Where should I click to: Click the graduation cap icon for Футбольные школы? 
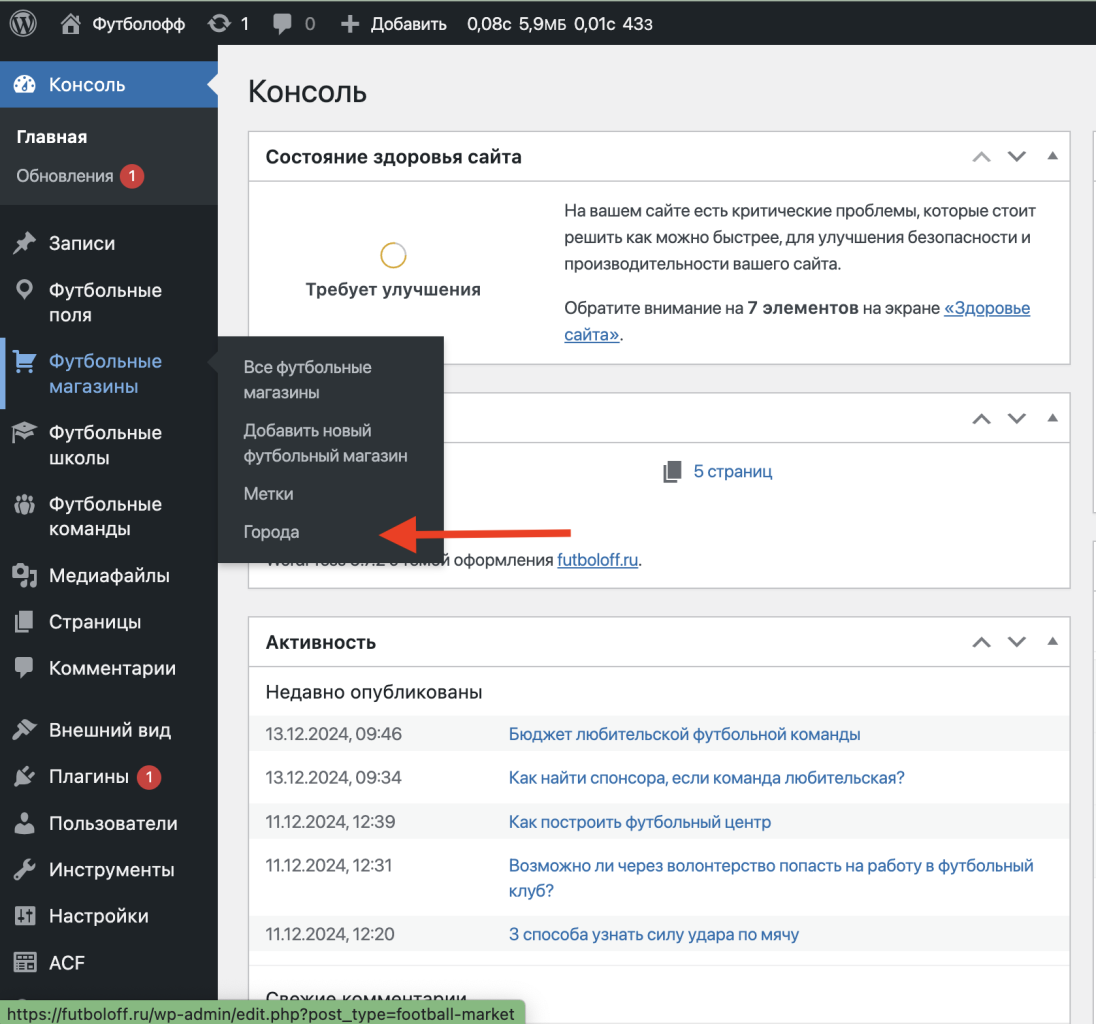pos(24,432)
